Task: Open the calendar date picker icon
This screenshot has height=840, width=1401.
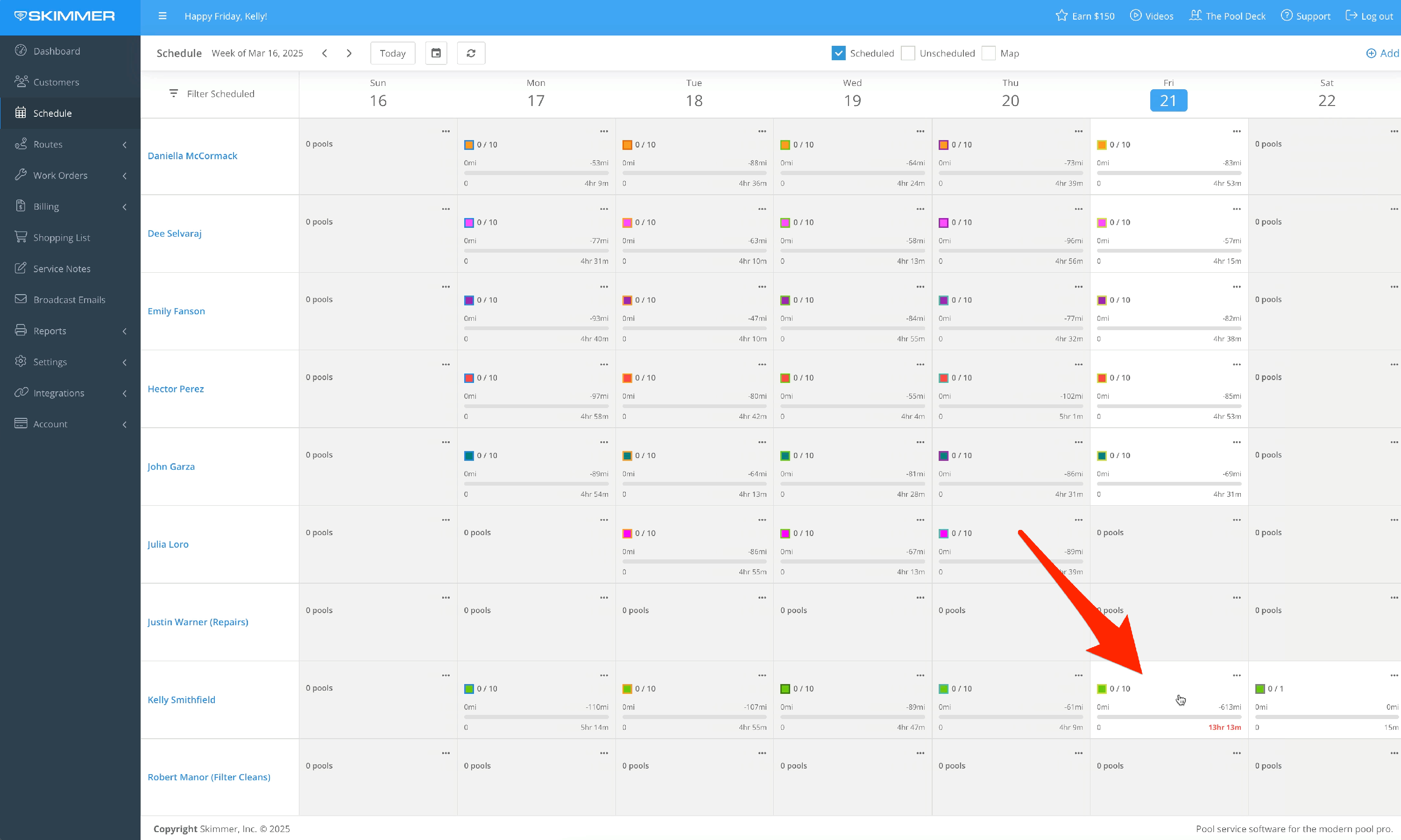Action: point(436,53)
